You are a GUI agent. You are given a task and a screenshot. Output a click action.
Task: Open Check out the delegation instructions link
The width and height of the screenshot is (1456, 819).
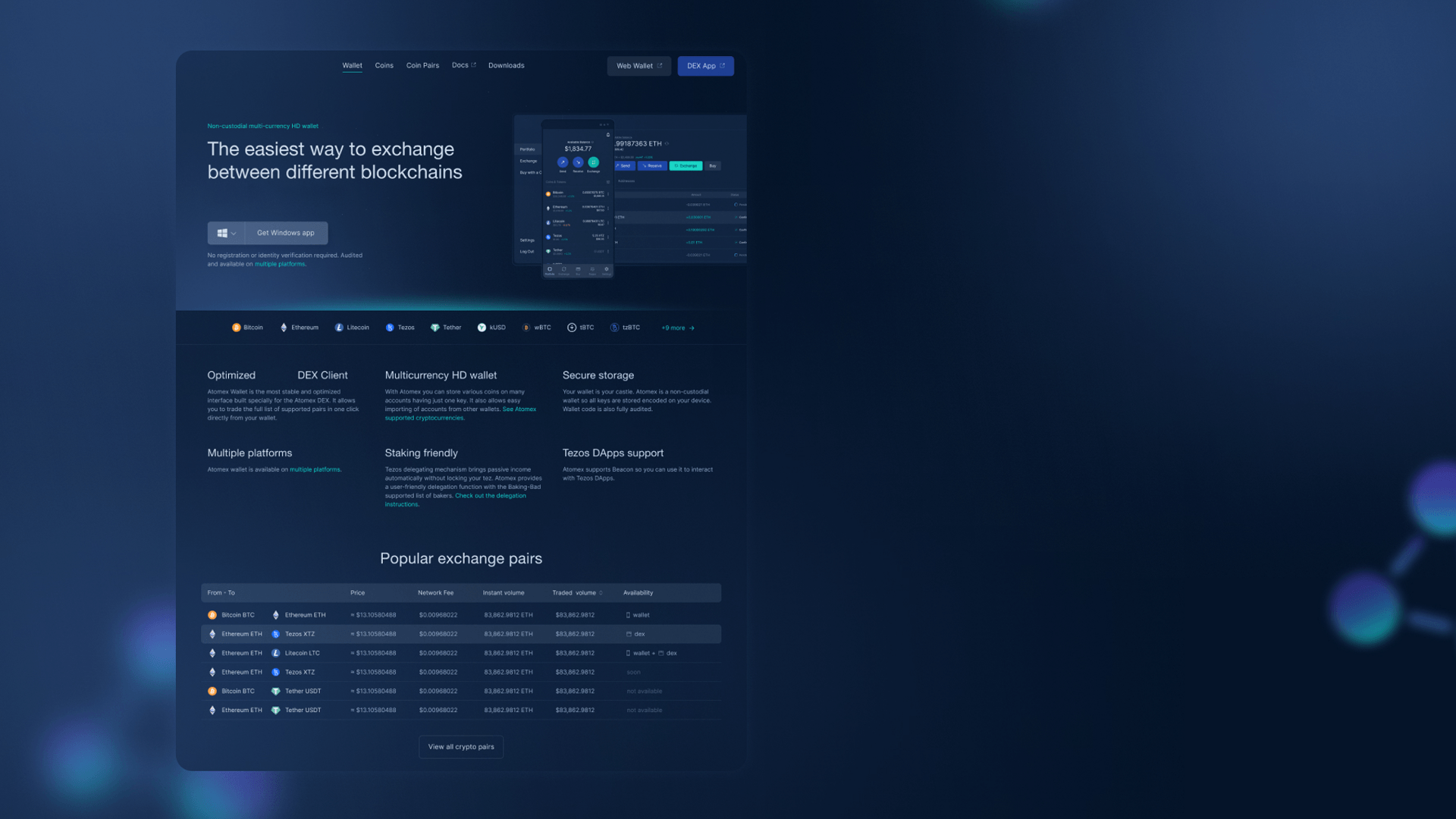pyautogui.click(x=455, y=500)
